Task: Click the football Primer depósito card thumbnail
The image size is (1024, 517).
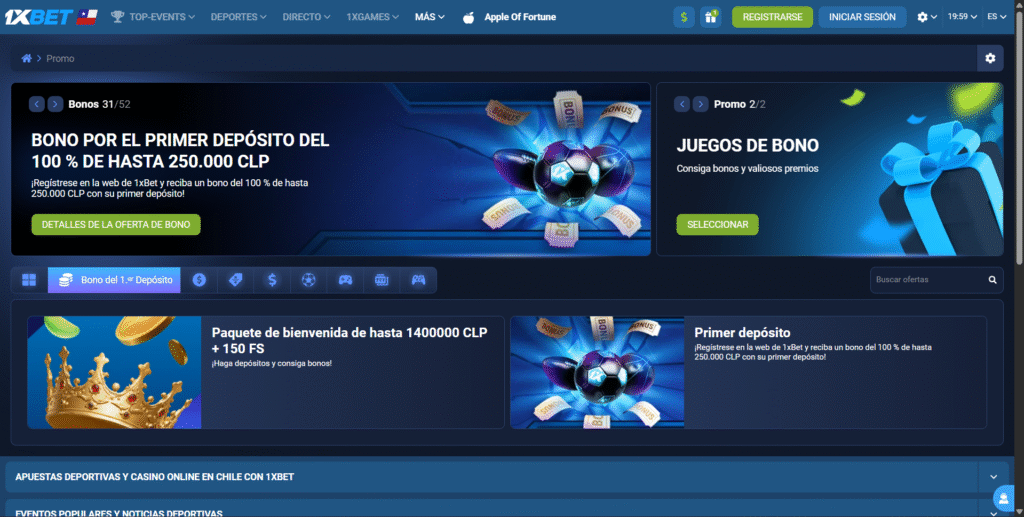Action: click(x=597, y=373)
